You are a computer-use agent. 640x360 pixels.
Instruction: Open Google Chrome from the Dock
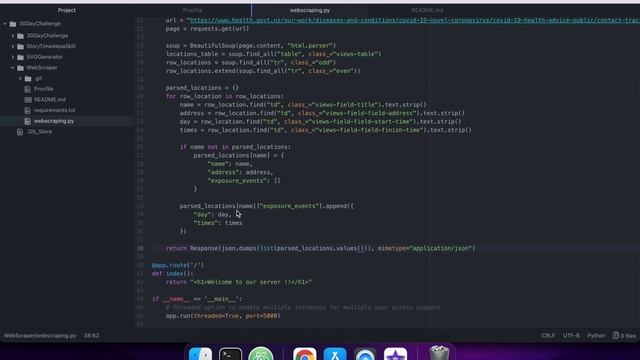point(304,354)
